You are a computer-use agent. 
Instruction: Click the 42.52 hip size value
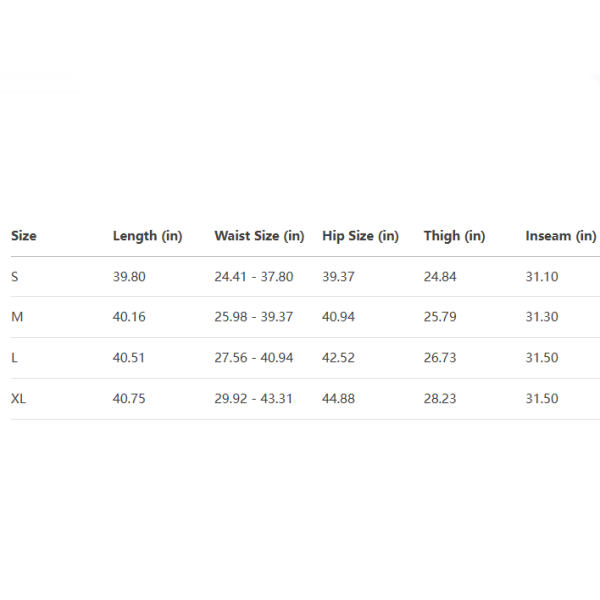pyautogui.click(x=338, y=358)
